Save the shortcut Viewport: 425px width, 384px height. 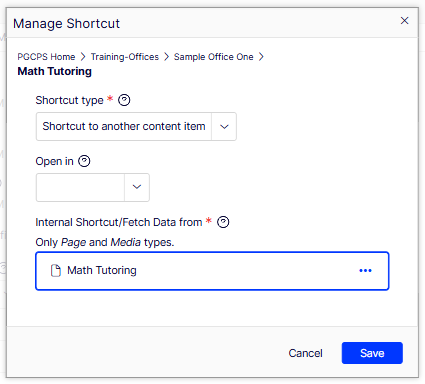[x=372, y=353]
